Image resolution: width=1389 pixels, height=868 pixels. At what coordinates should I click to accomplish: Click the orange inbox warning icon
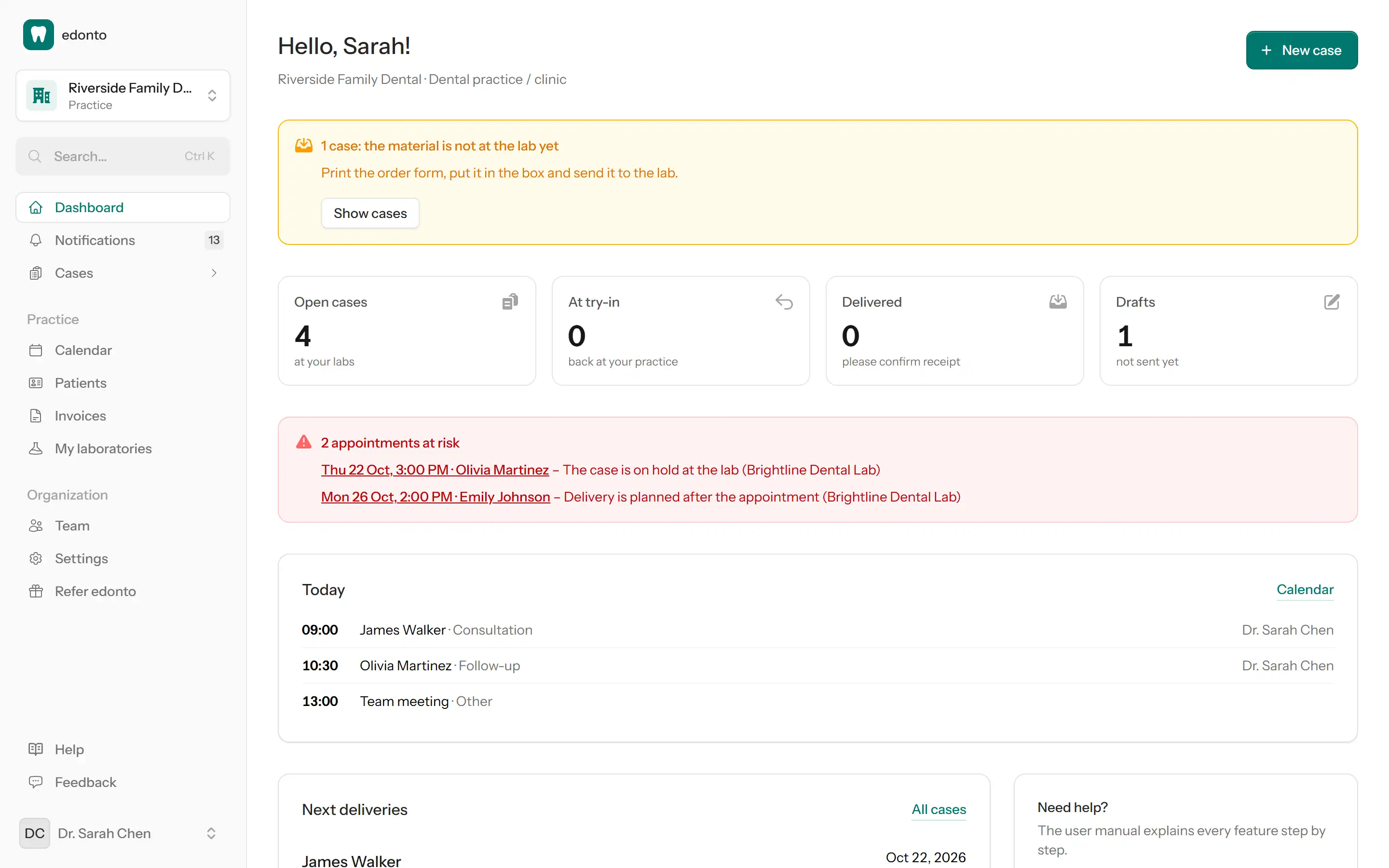click(x=304, y=146)
